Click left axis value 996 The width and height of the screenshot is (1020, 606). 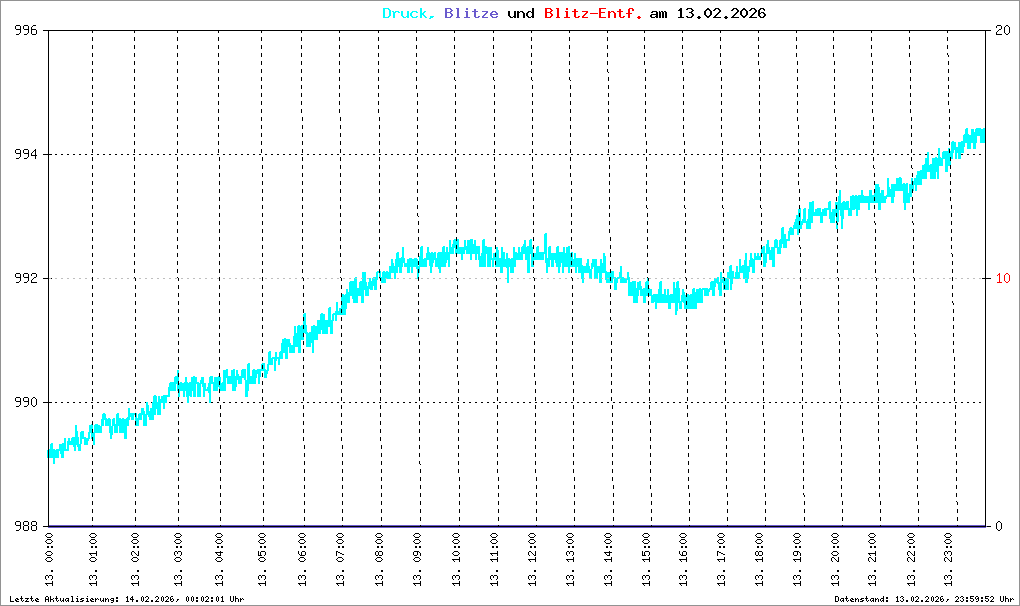click(x=26, y=31)
